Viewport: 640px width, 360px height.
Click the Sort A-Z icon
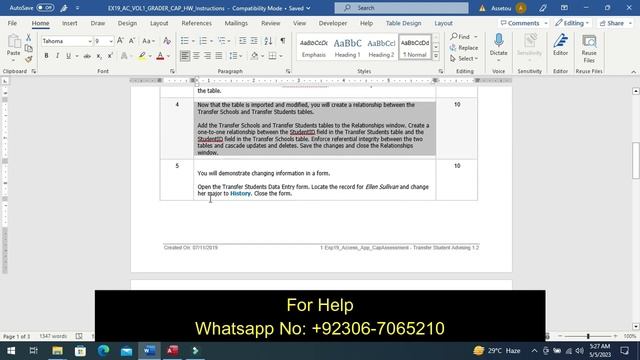[268, 41]
